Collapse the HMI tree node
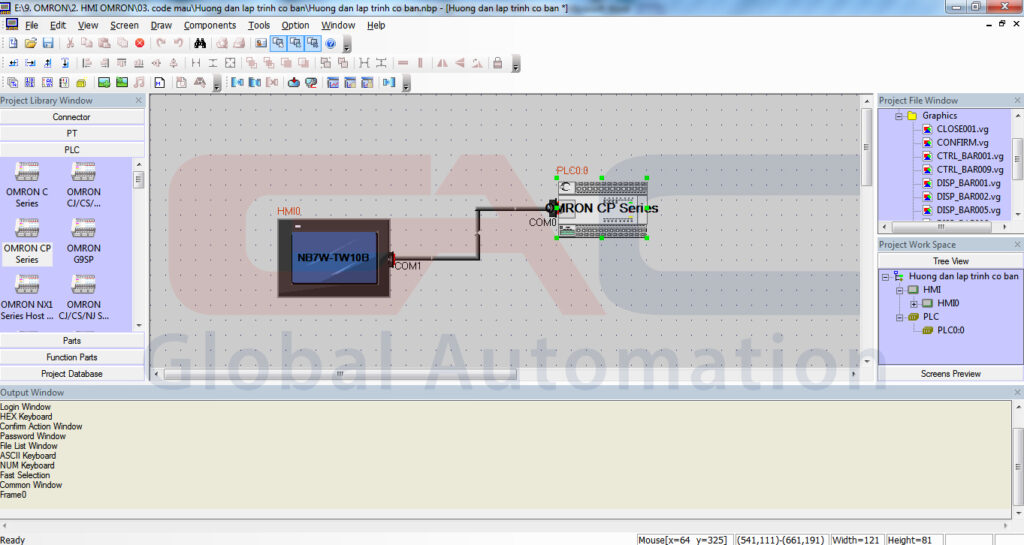The height and width of the screenshot is (545, 1024). pos(899,290)
